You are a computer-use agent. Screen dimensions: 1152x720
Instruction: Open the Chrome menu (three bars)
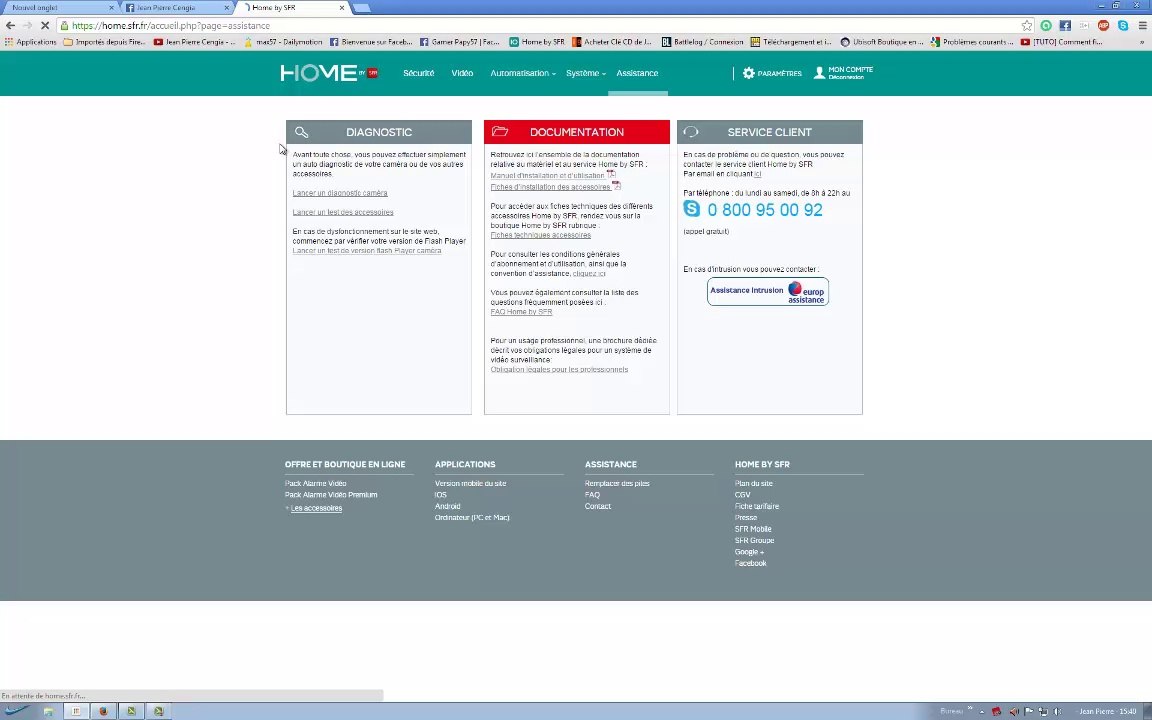pyautogui.click(x=1142, y=25)
